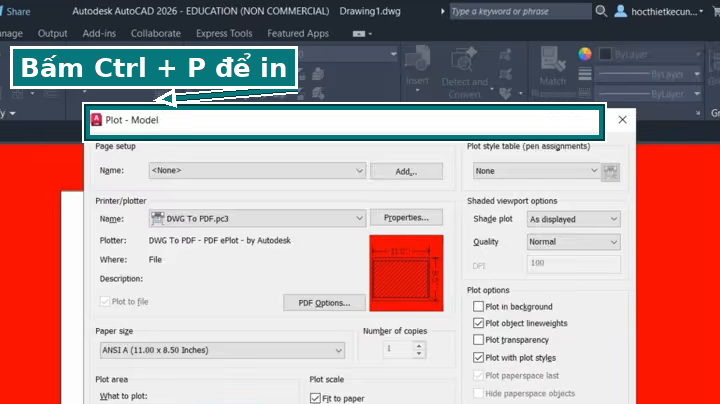Image resolution: width=720 pixels, height=404 pixels.
Task: Click the PDF Options... button
Action: click(x=324, y=303)
